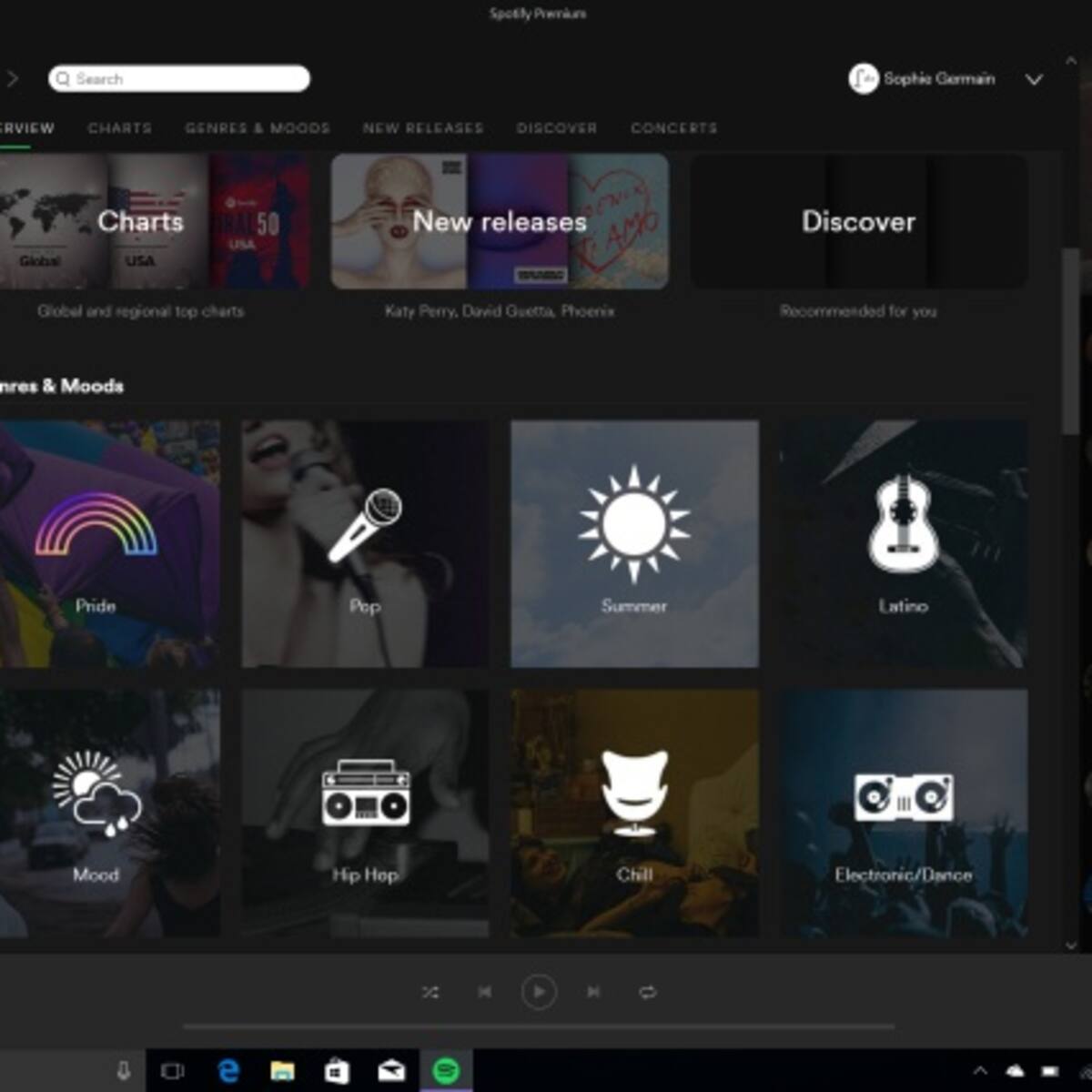Viewport: 1092px width, 1092px height.
Task: Click the battery tray icon
Action: pos(1049,1071)
